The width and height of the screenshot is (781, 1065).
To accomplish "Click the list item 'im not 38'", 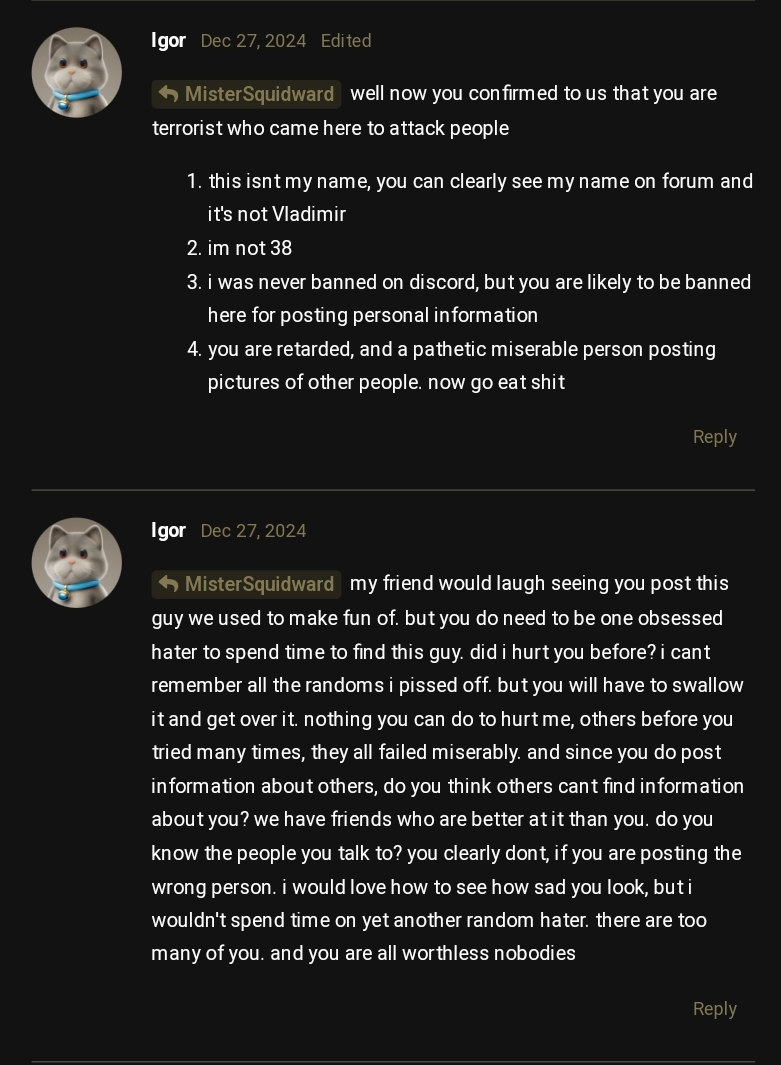I will tap(250, 248).
